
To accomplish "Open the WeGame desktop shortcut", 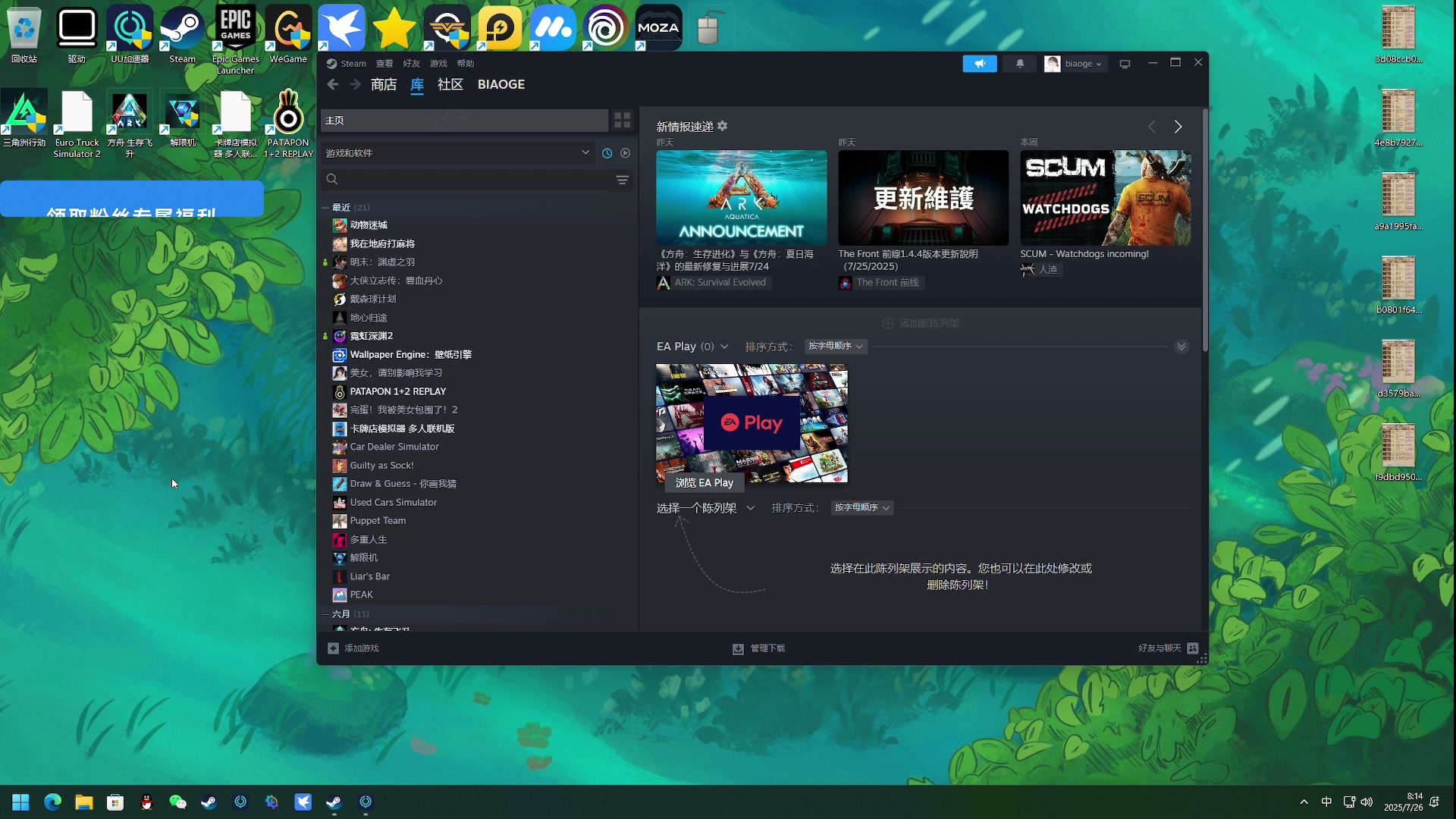I will (288, 35).
